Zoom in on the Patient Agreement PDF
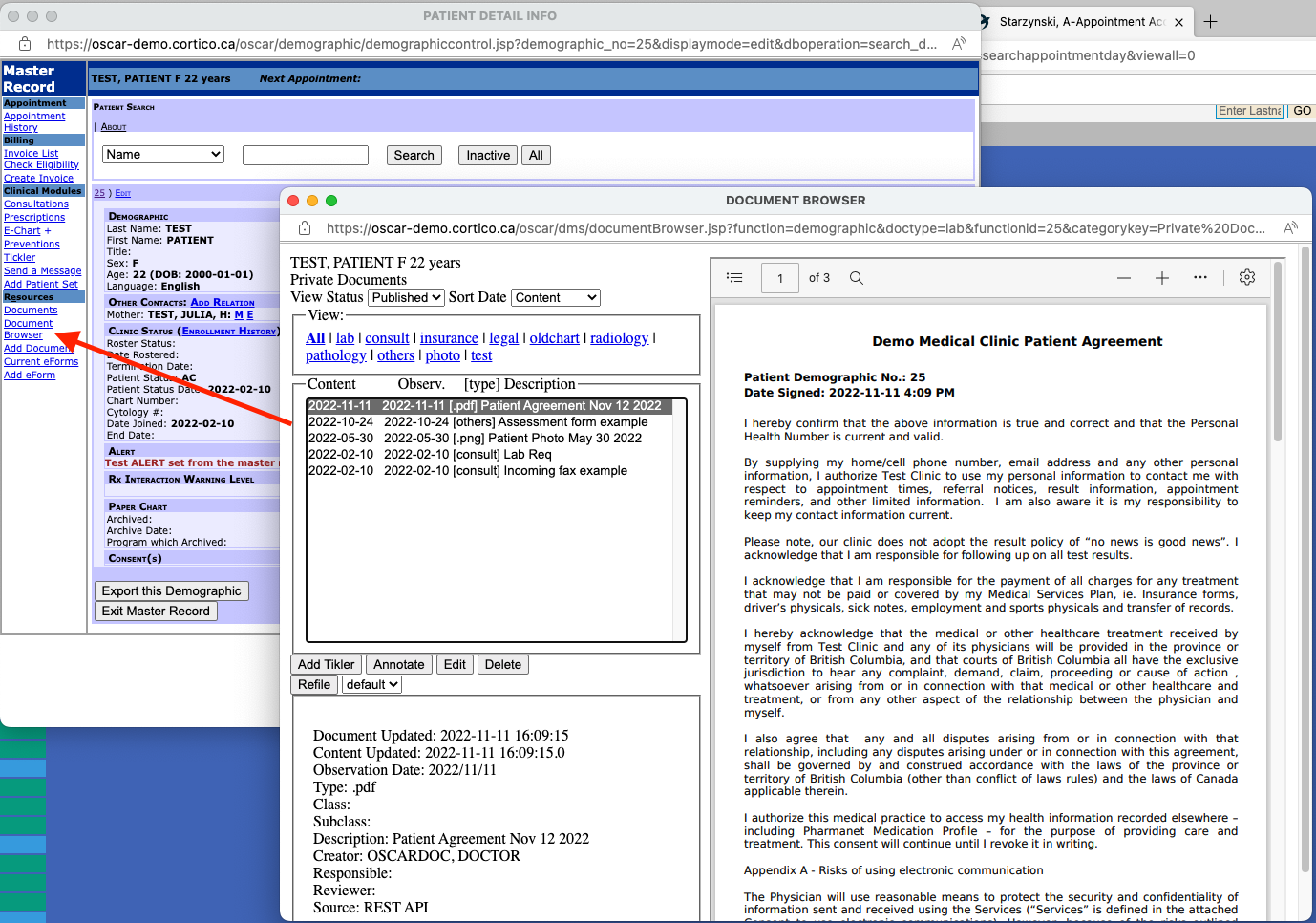Viewport: 1316px width, 923px height. tap(1161, 277)
